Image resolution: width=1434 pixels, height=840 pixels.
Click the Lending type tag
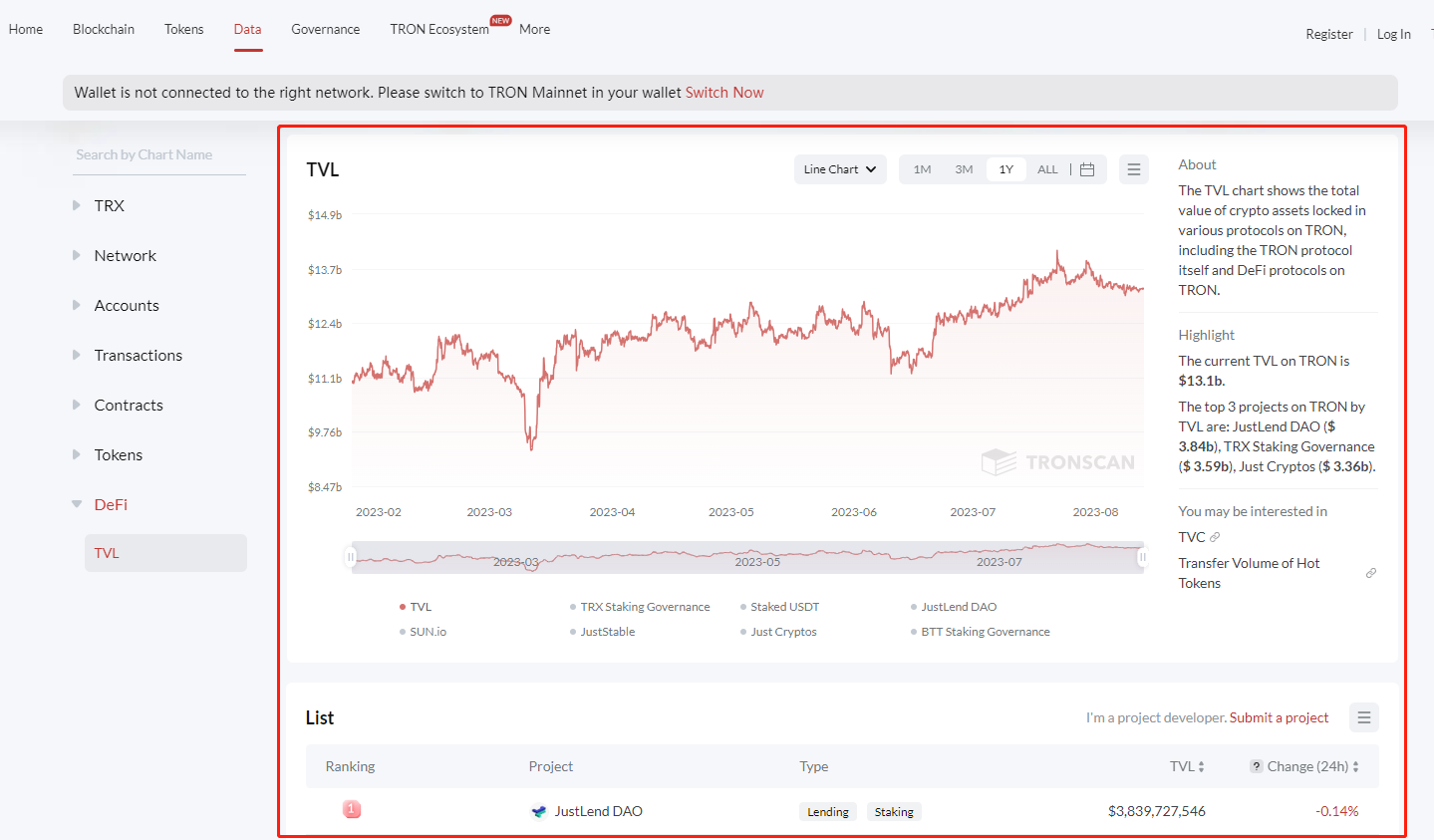point(828,812)
